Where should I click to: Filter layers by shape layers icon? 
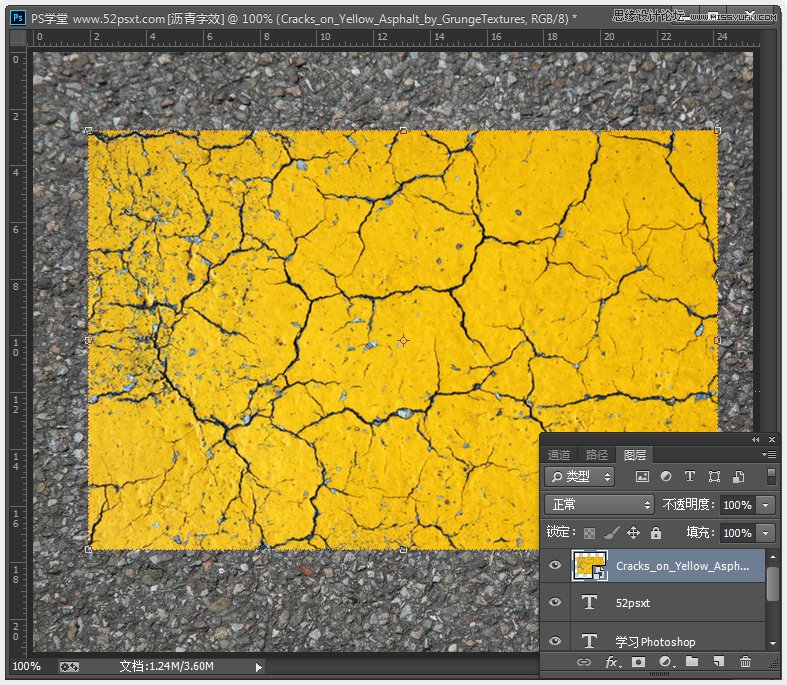tap(714, 476)
